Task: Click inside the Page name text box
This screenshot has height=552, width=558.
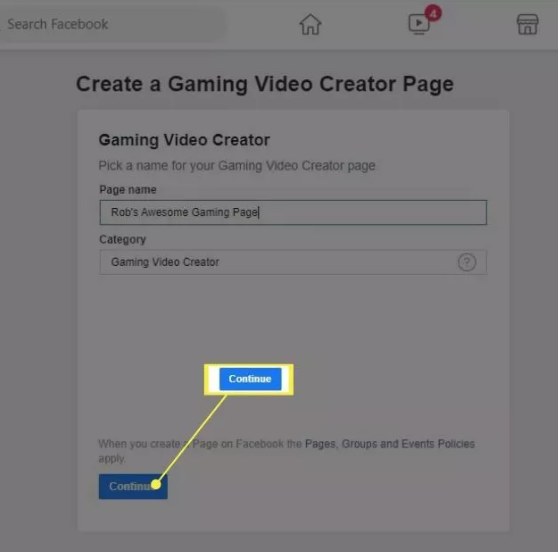Action: (293, 212)
